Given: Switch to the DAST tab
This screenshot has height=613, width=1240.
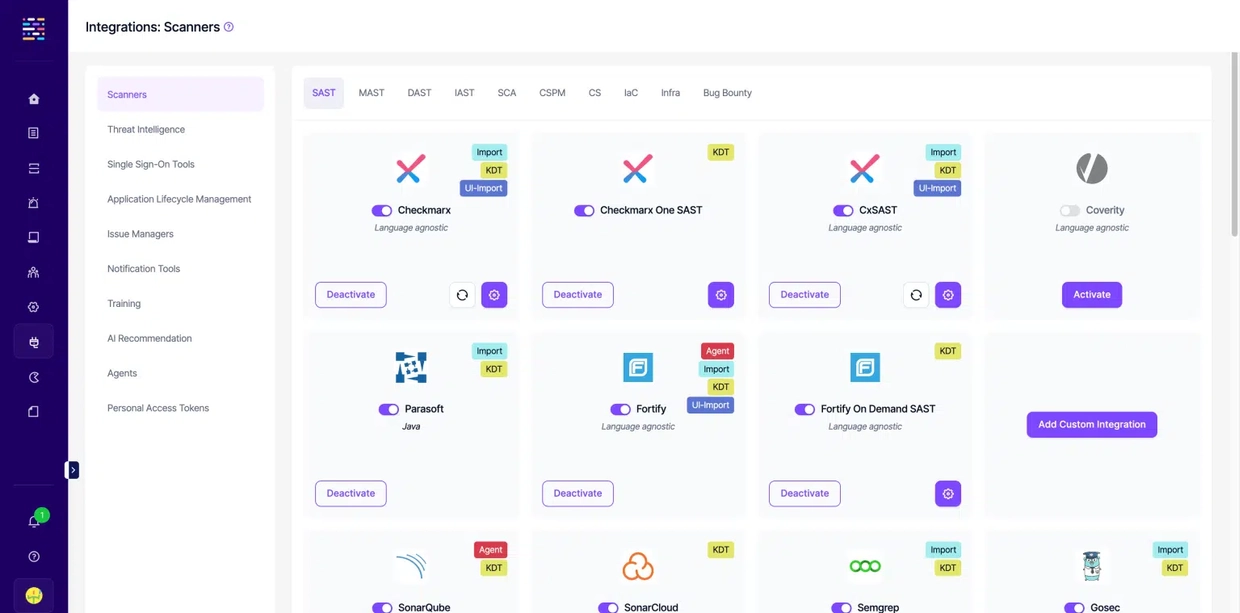Looking at the screenshot, I should (x=419, y=93).
